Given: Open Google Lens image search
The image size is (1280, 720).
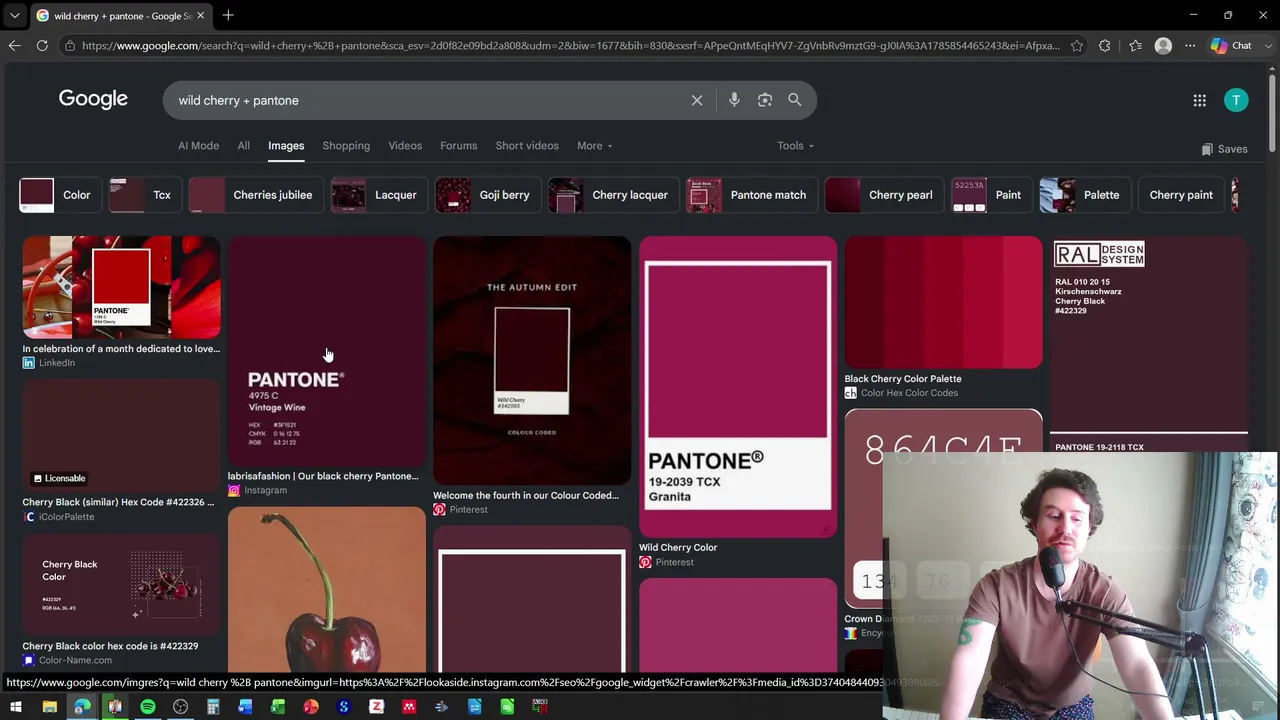Looking at the screenshot, I should pyautogui.click(x=765, y=100).
